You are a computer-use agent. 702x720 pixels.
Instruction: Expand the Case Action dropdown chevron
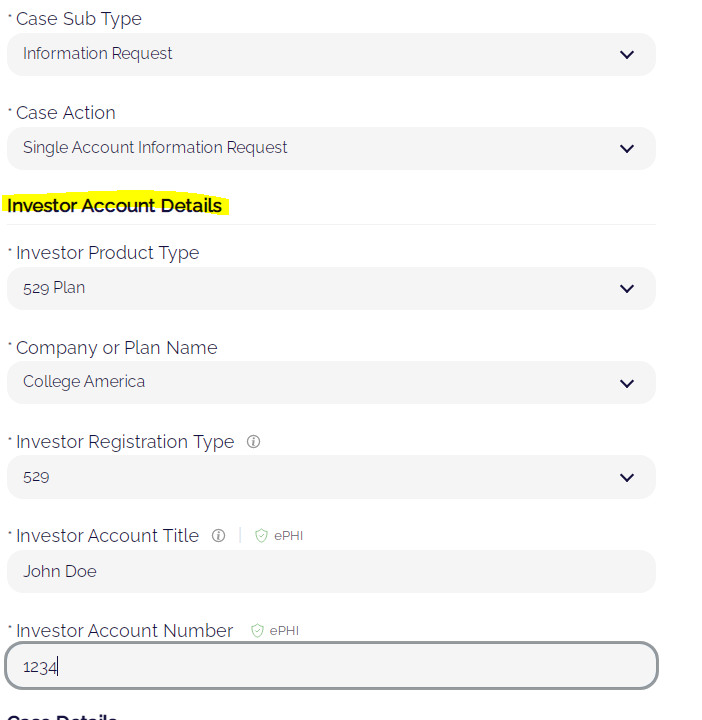[627, 149]
